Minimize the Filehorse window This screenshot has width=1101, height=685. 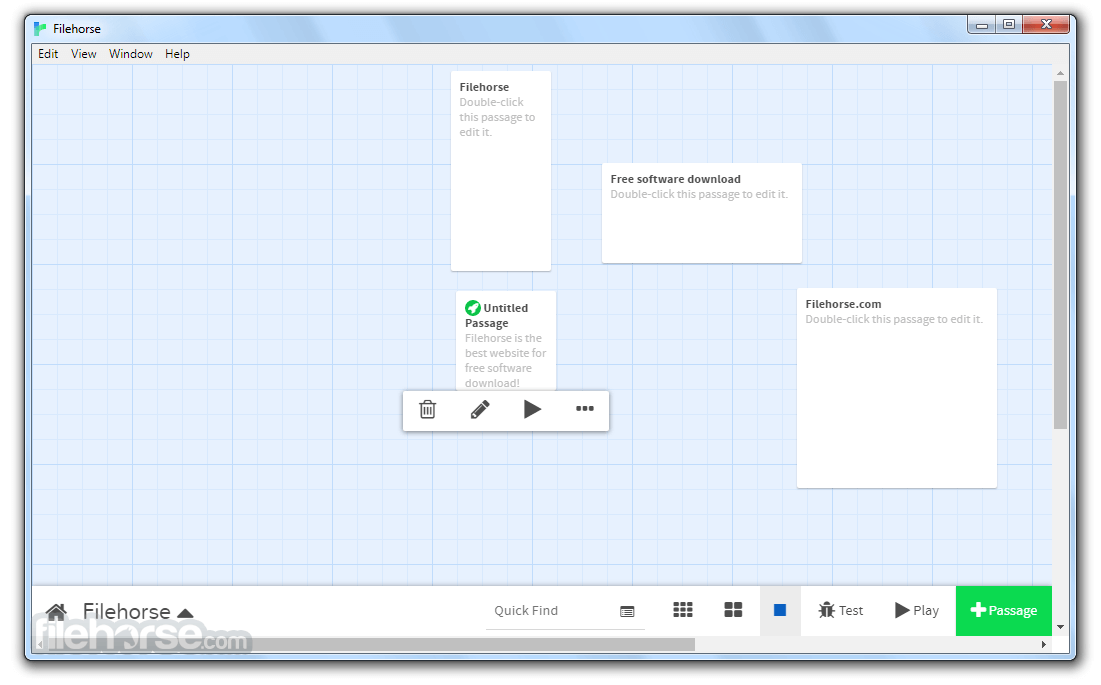point(982,25)
